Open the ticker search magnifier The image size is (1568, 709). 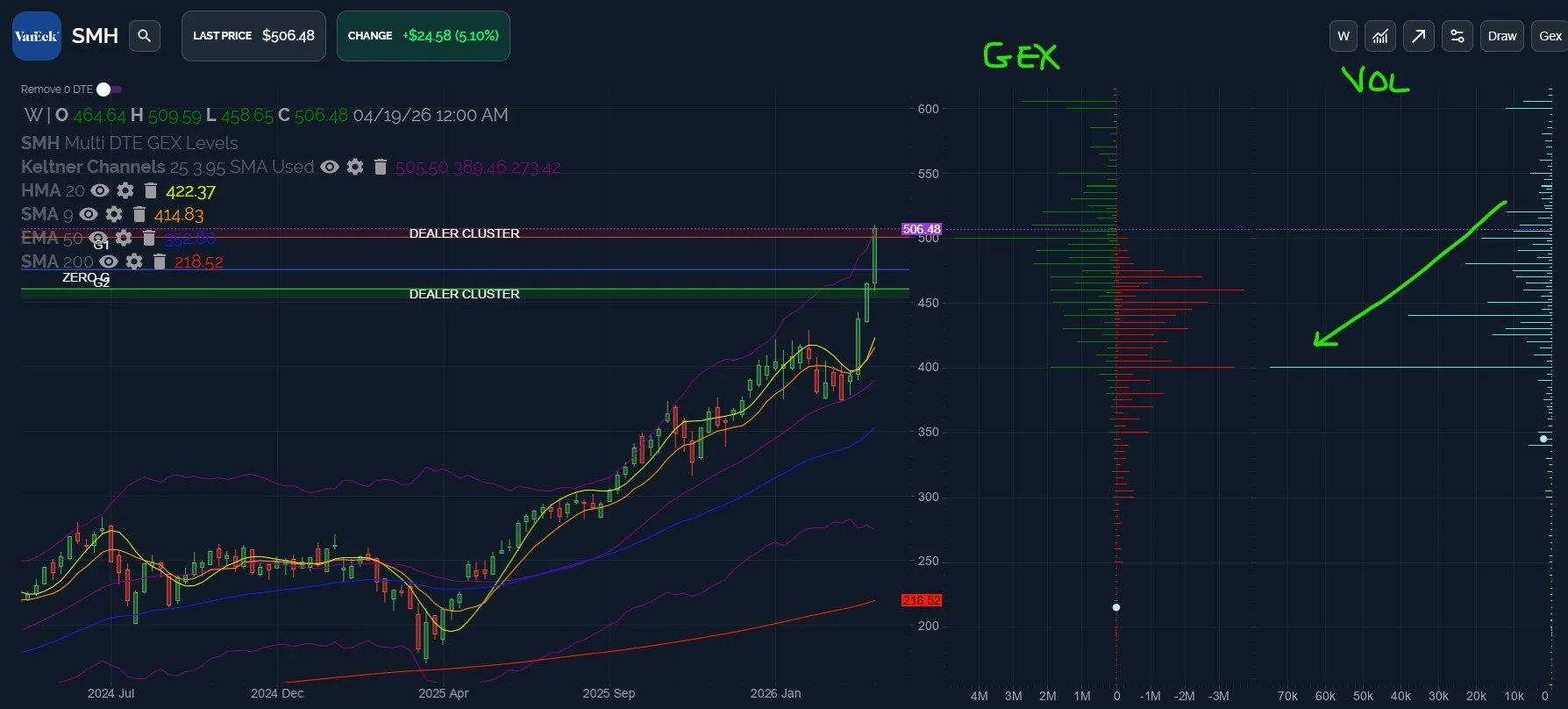[x=145, y=36]
